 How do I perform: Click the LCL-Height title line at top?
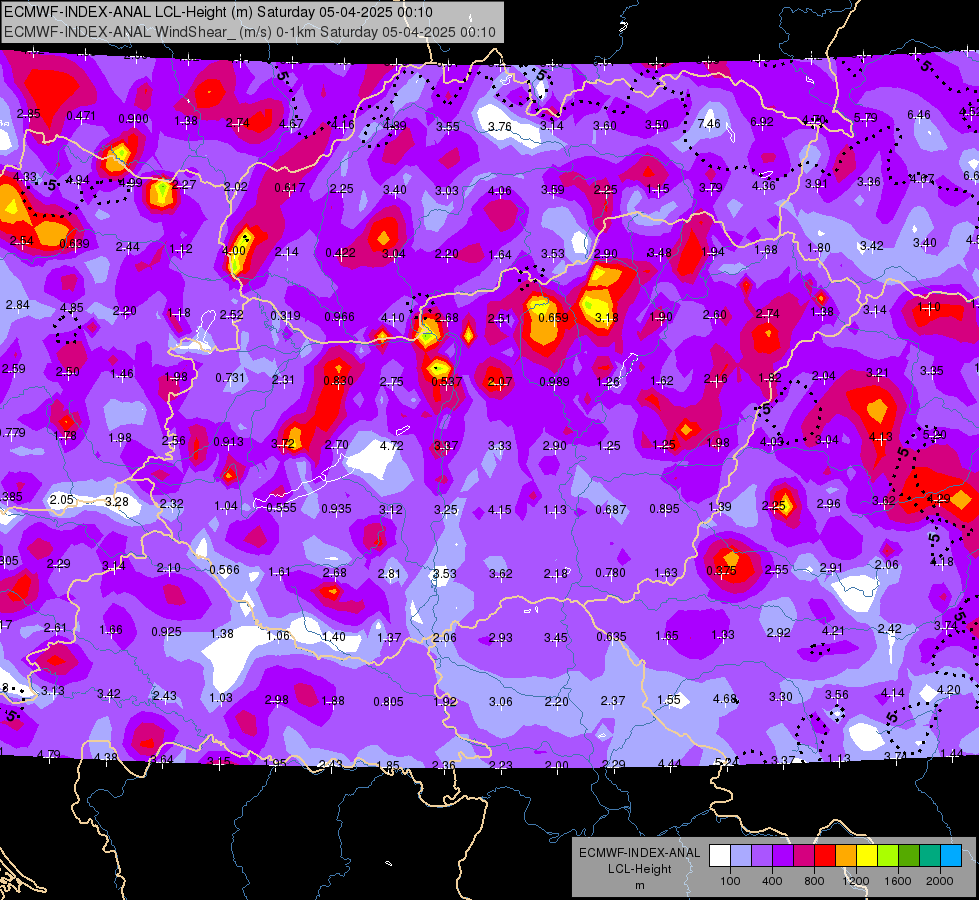[x=218, y=12]
